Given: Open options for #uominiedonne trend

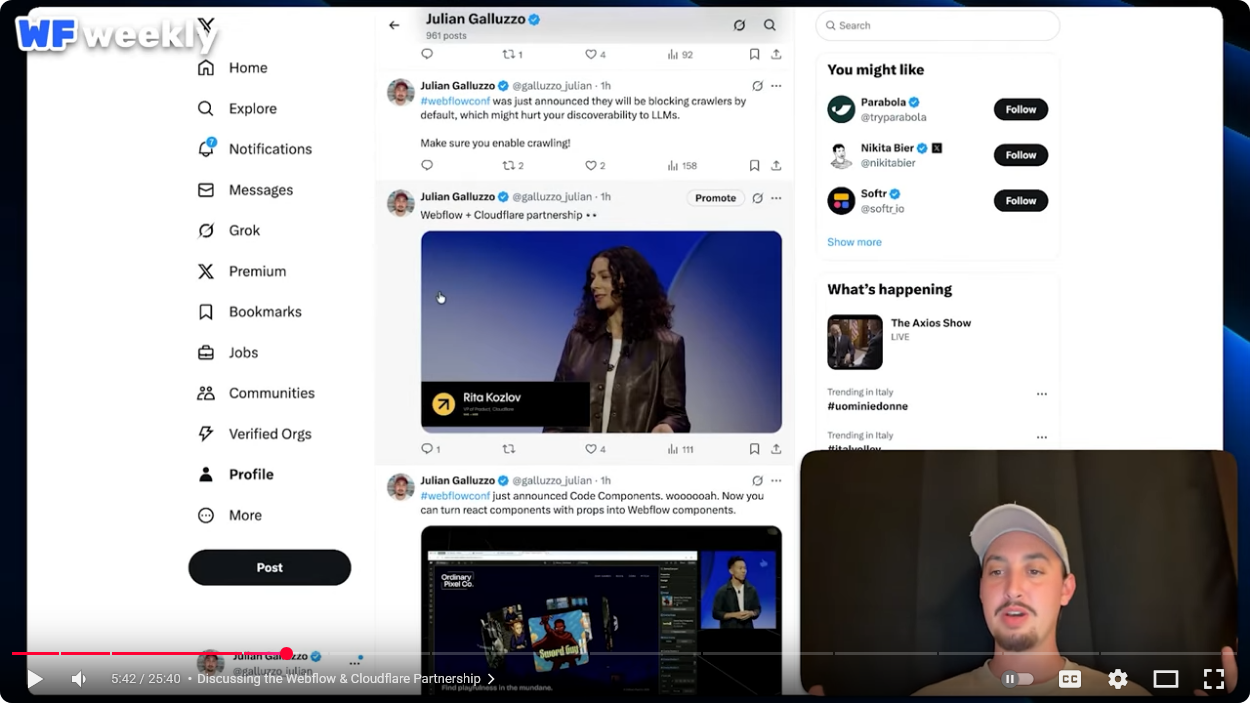Looking at the screenshot, I should [1041, 394].
